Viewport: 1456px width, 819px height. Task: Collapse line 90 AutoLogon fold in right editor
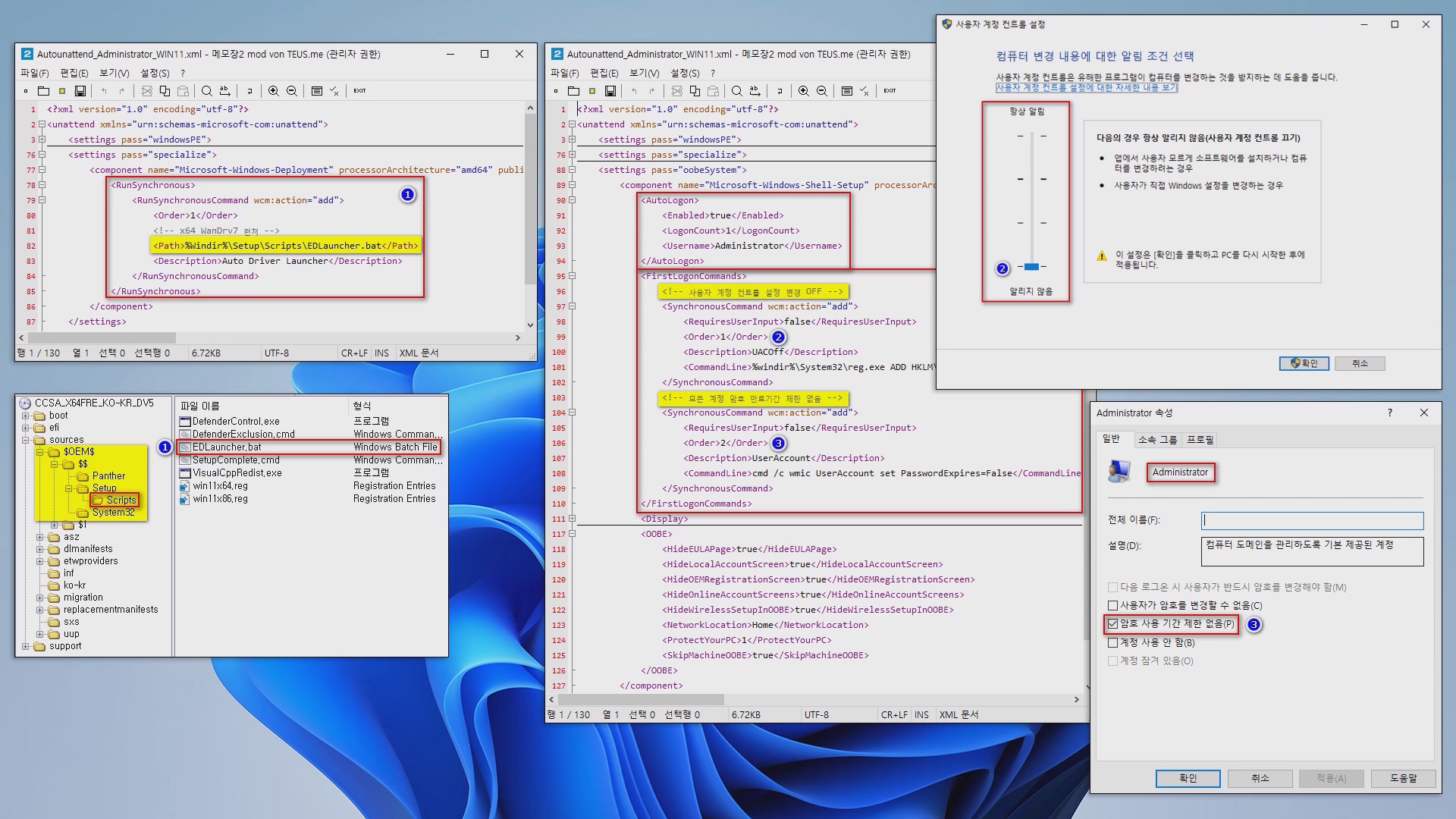(x=572, y=200)
